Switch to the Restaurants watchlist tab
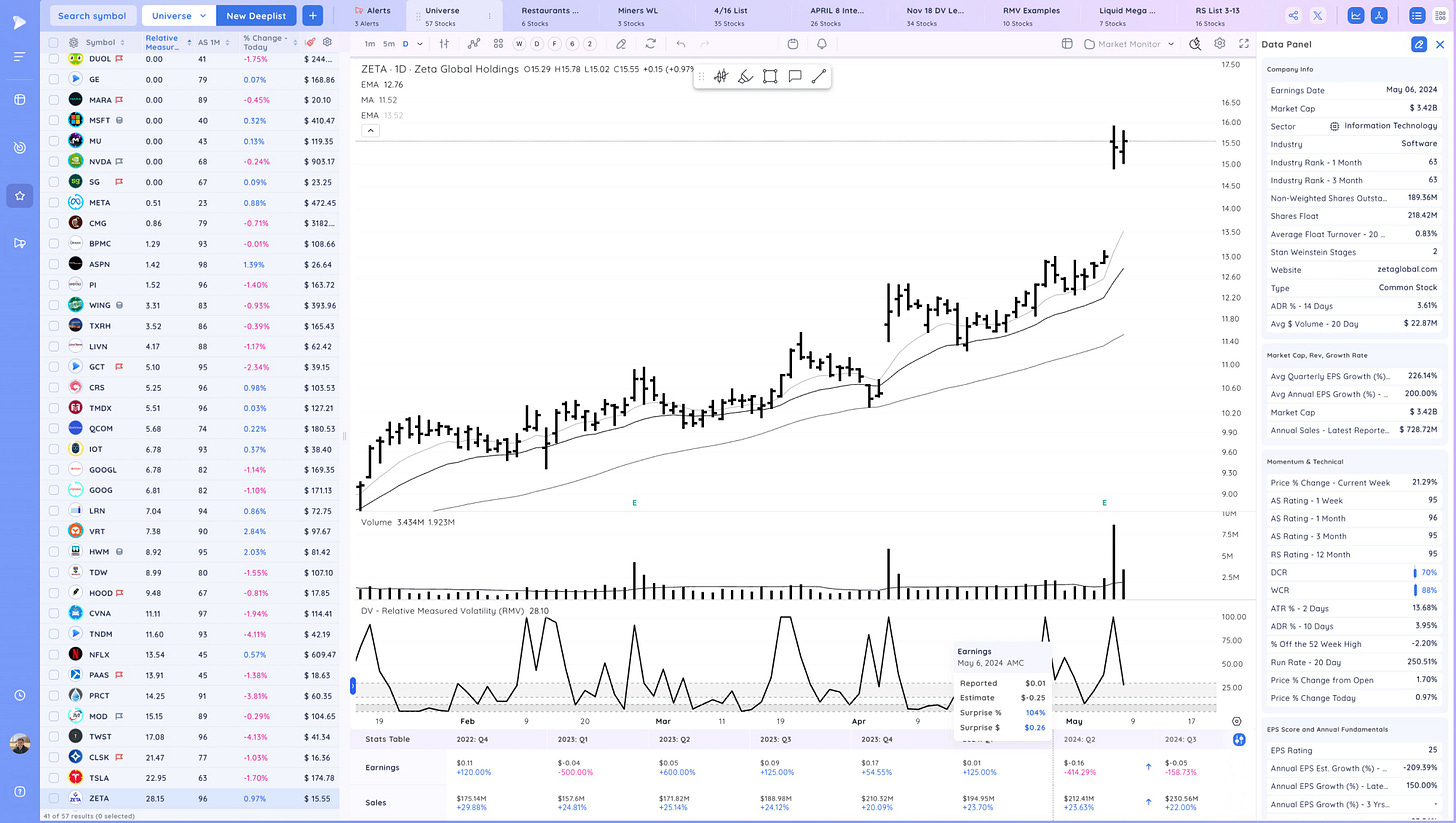 click(x=550, y=16)
